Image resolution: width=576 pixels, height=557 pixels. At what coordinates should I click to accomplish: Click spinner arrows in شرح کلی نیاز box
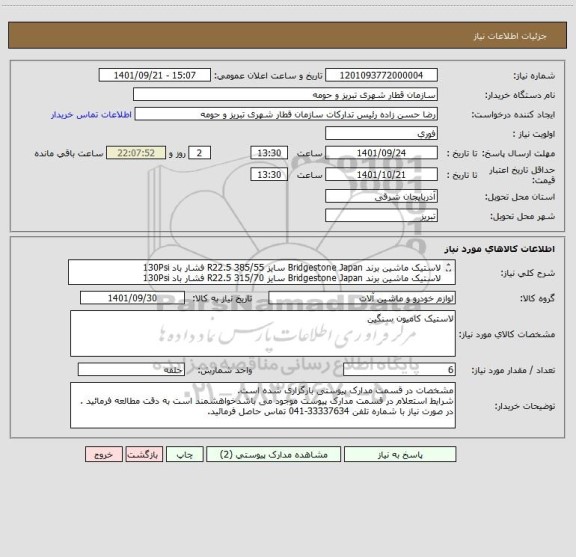pos(448,268)
